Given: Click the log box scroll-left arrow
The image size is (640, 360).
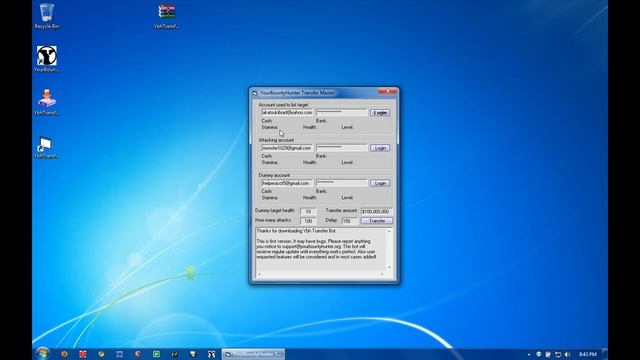Looking at the screenshot, I should tap(259, 274).
